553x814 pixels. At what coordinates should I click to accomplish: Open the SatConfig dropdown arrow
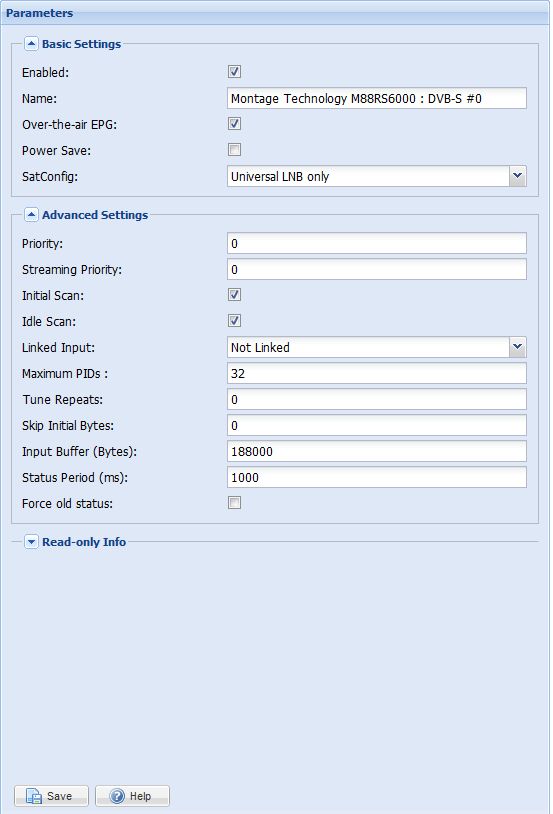click(517, 176)
